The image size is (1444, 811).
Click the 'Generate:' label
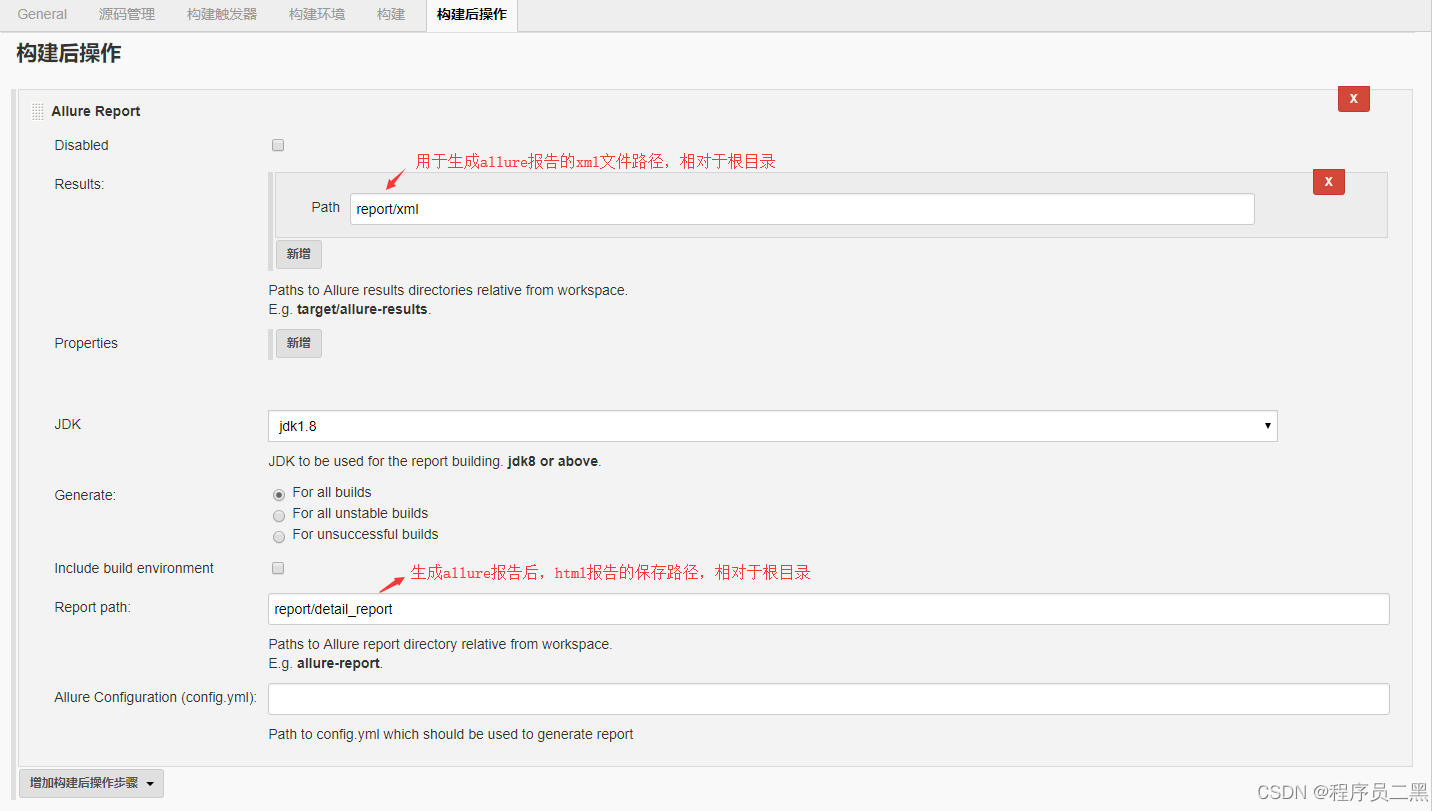tap(85, 495)
